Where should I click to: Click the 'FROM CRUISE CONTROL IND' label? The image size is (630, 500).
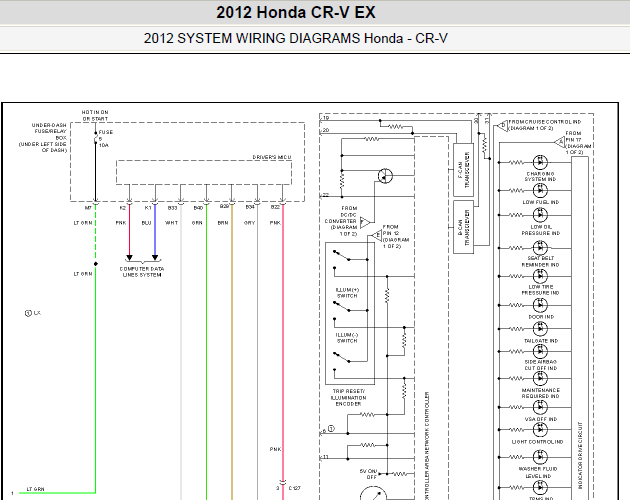pyautogui.click(x=544, y=125)
